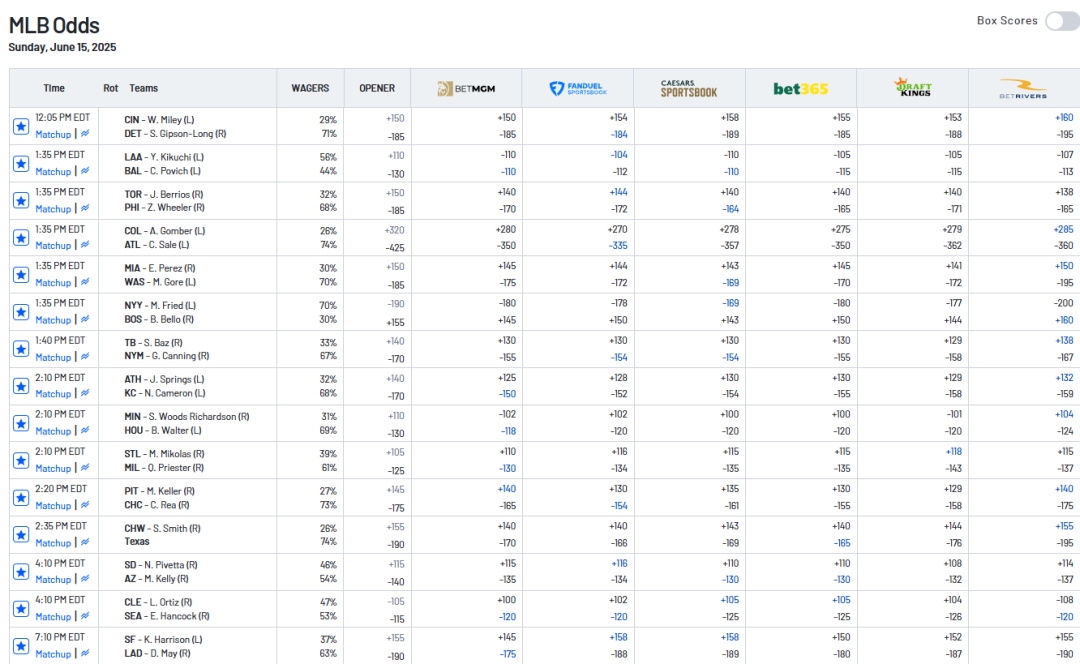
Task: Click the BetMGM sportsbook logo
Action: tap(466, 89)
